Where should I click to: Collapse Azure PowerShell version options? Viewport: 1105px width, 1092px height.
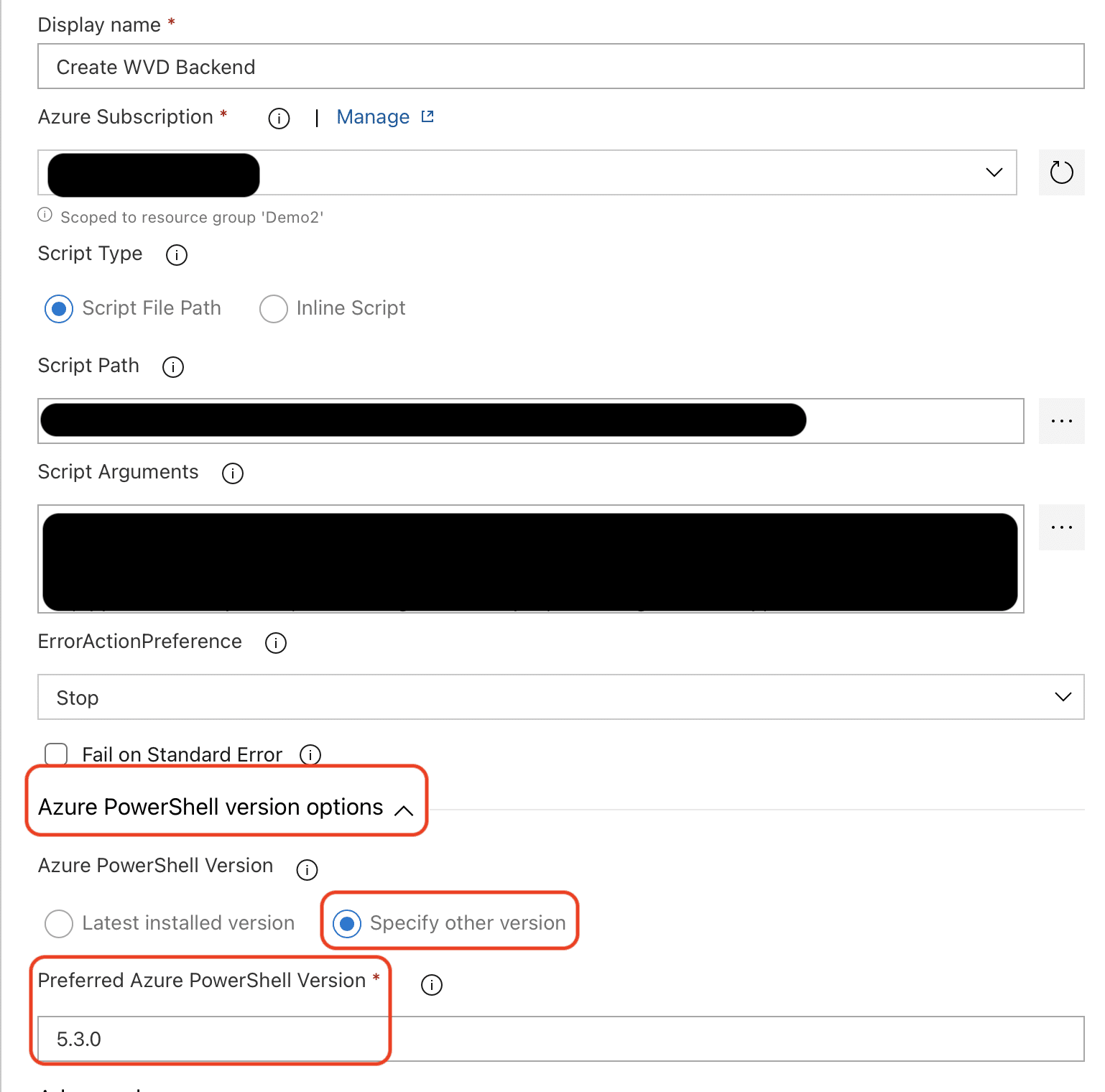tap(406, 810)
